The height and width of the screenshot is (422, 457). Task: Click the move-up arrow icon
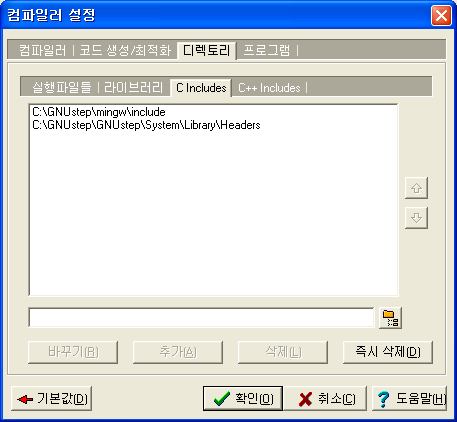(x=416, y=188)
